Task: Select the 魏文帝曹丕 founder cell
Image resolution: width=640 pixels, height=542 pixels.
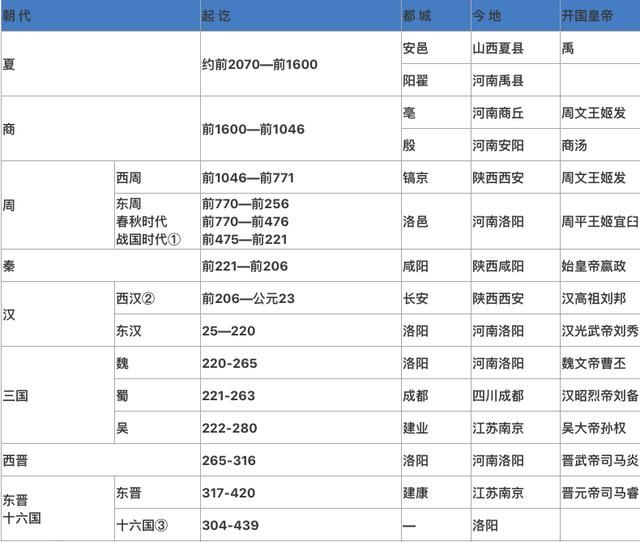Action: 600,363
